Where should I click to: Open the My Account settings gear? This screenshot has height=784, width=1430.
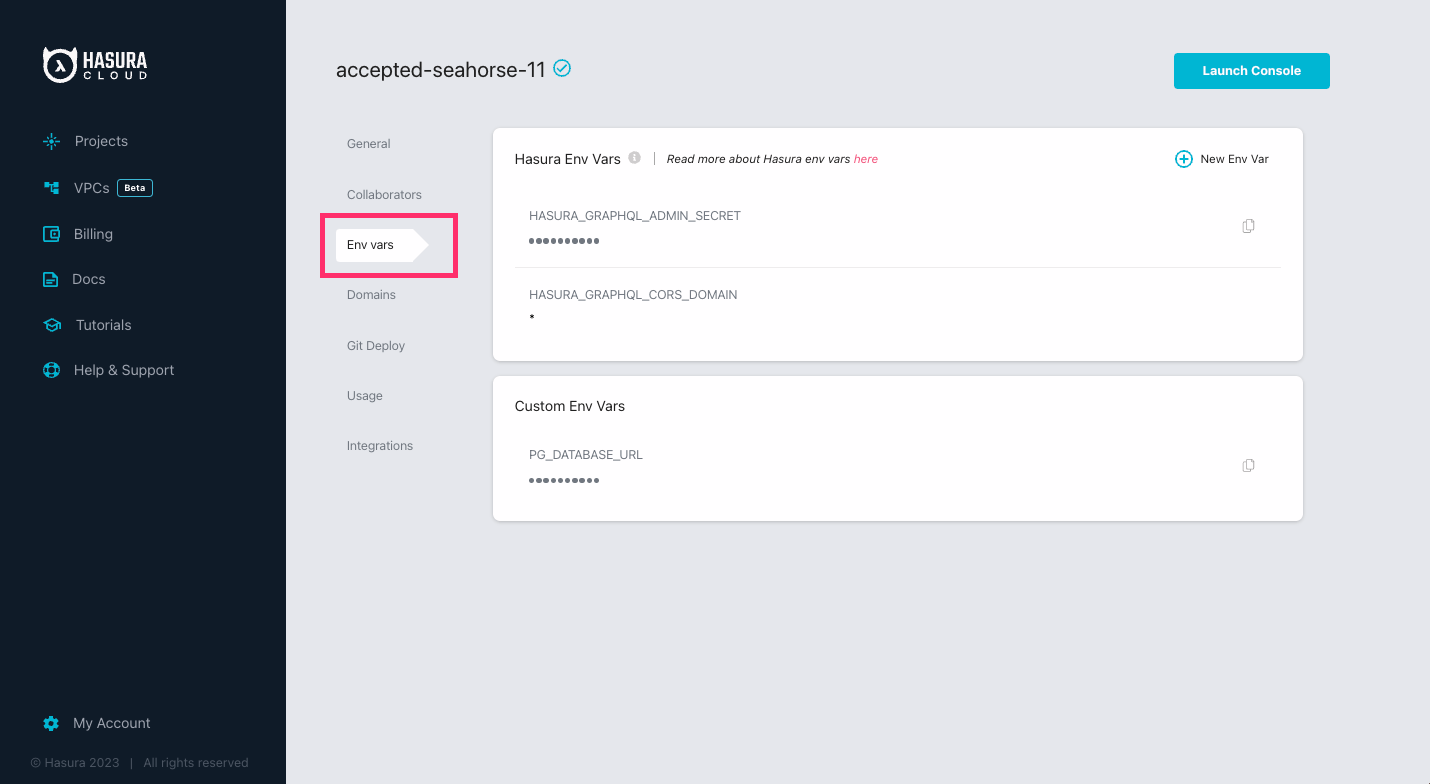pyautogui.click(x=51, y=723)
